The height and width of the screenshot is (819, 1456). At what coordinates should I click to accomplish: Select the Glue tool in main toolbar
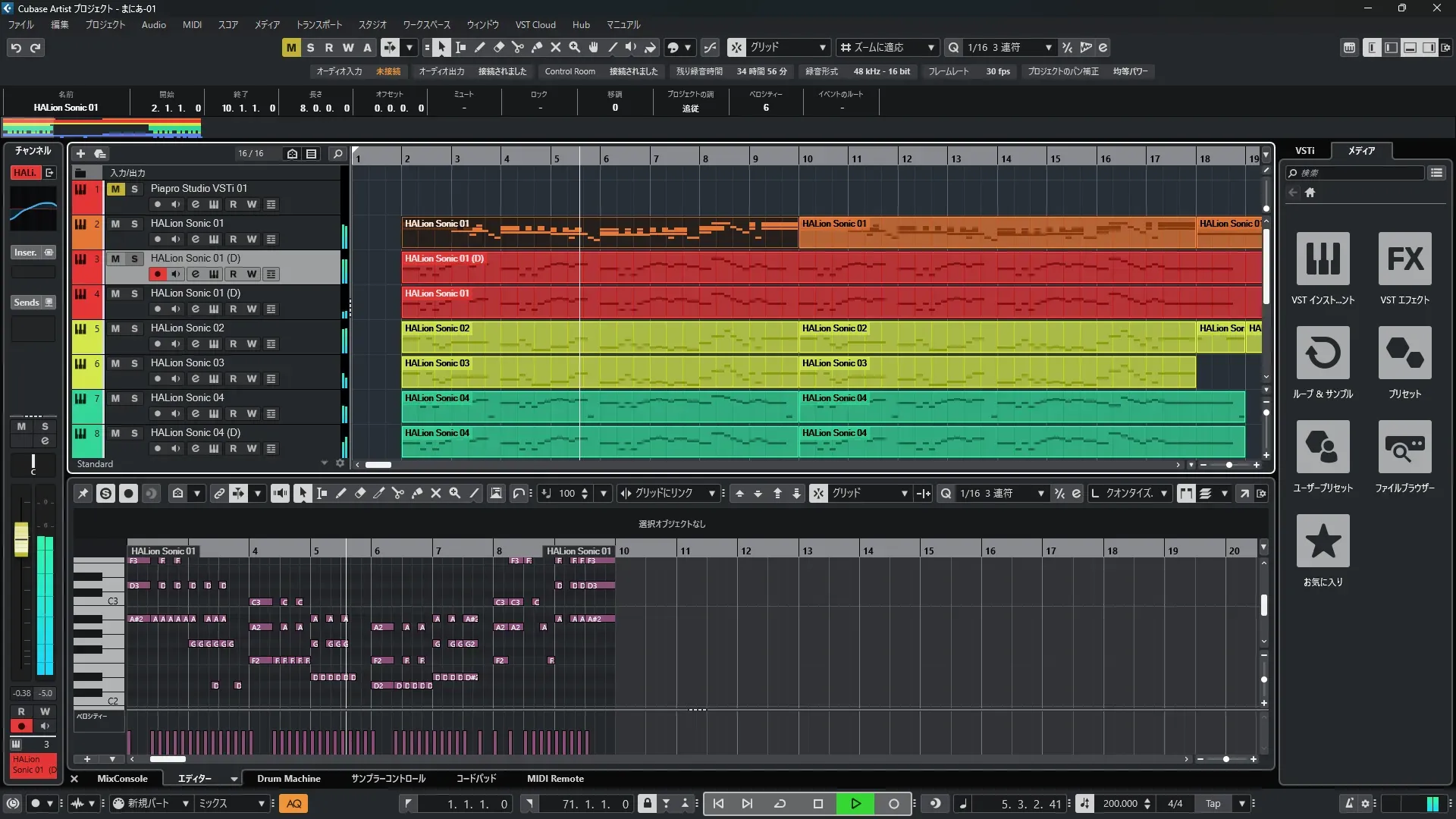click(536, 48)
